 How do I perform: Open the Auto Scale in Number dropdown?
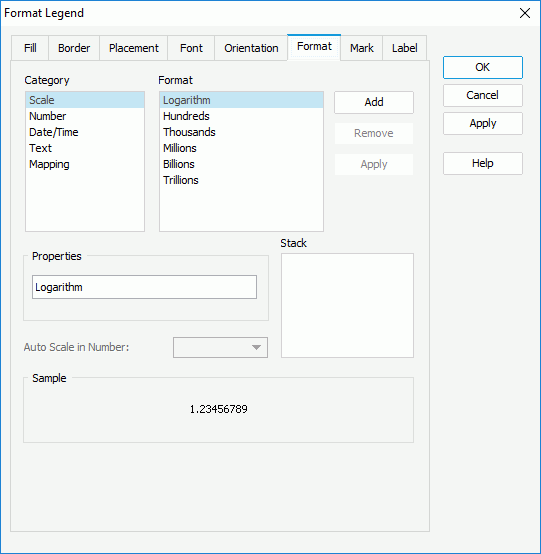tap(220, 347)
